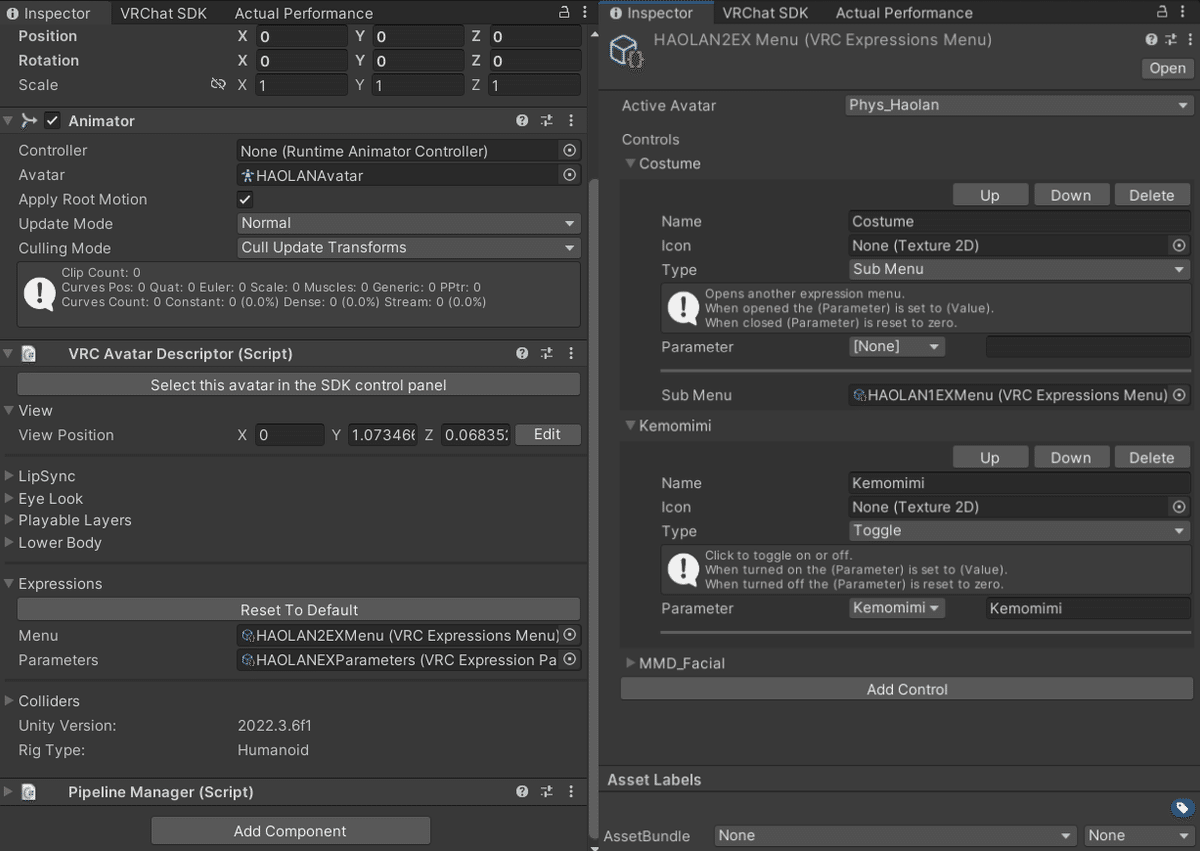Open the Kemomimi Parameter dropdown

coord(896,608)
